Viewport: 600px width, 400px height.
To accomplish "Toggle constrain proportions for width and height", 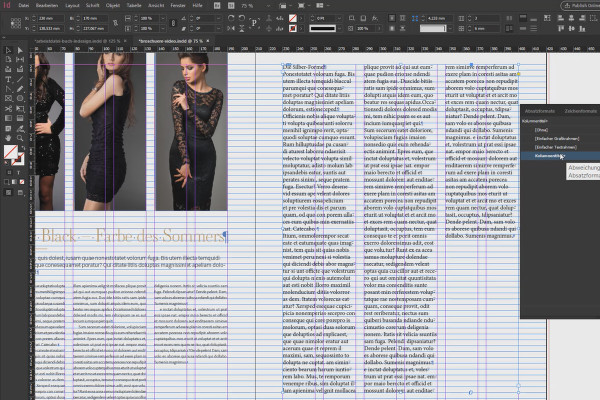I will [x=116, y=23].
